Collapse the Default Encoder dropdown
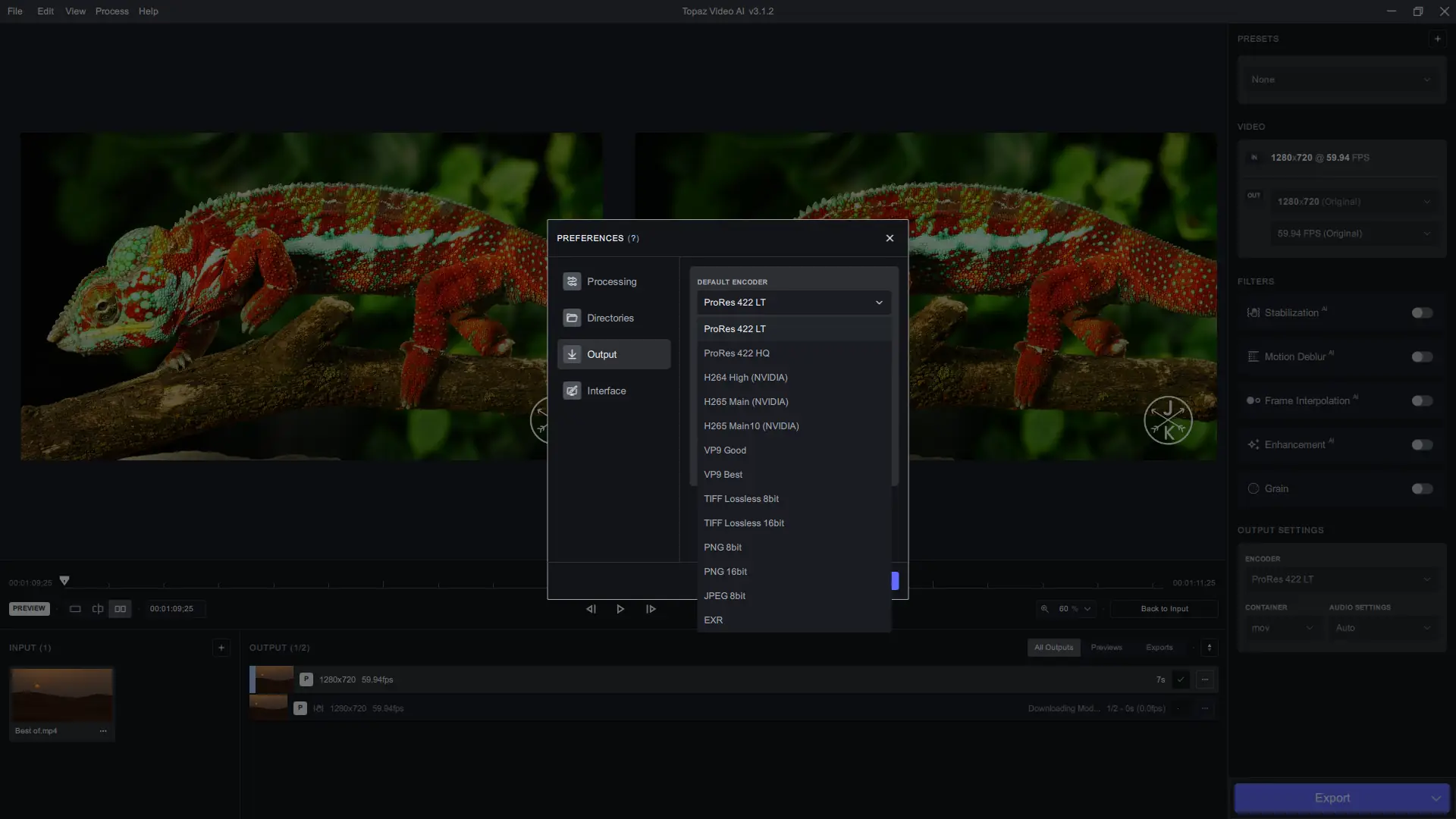Viewport: 1456px width, 819px height. [793, 303]
